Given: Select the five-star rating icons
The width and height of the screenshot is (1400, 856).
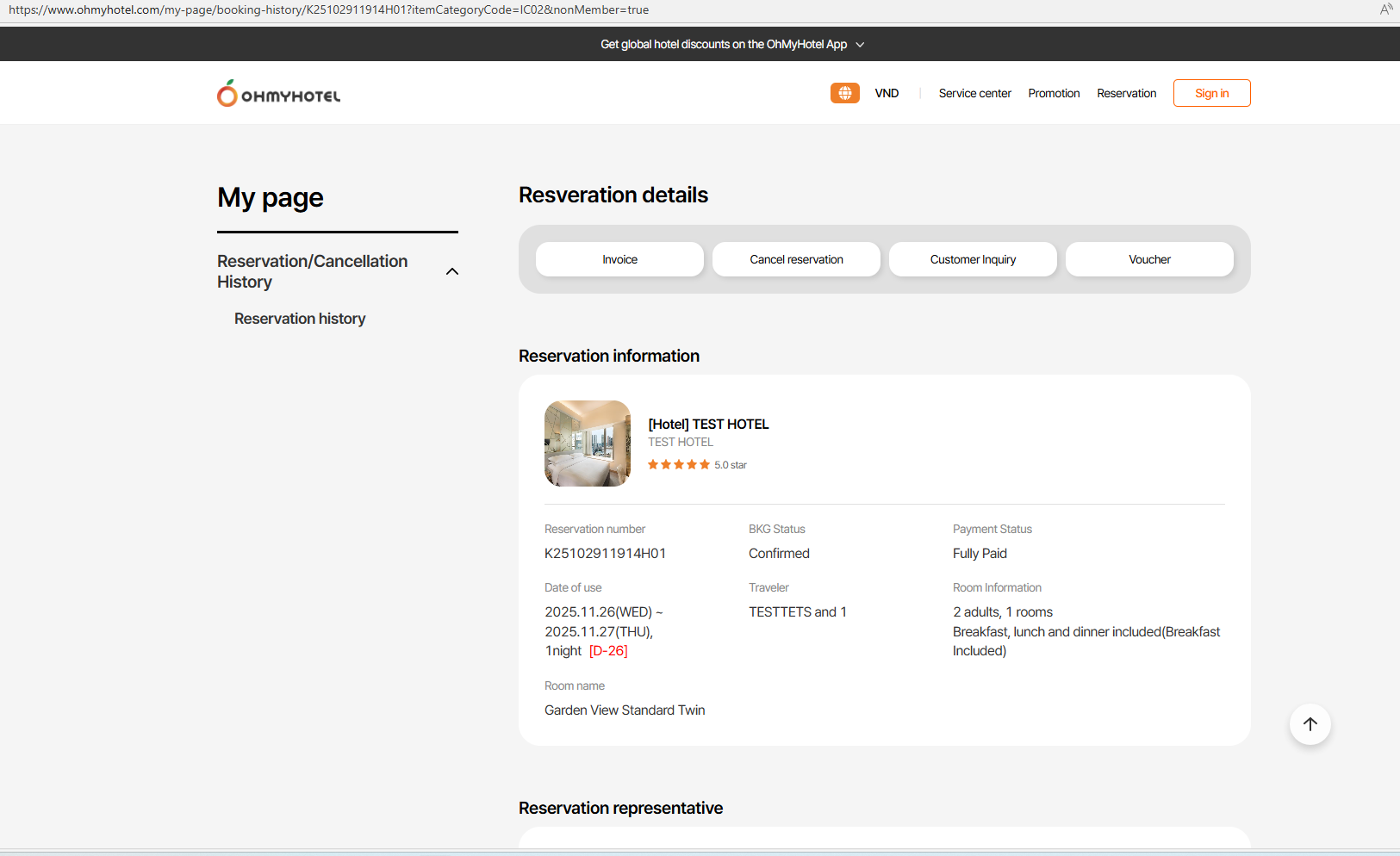Looking at the screenshot, I should [679, 465].
